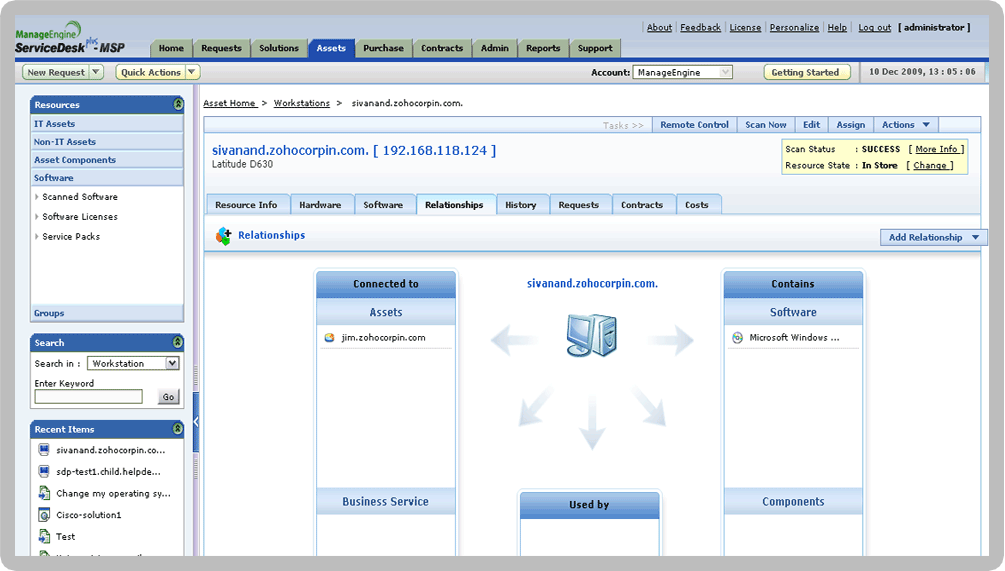
Task: Expand the Scanned Software tree item
Action: (x=37, y=197)
